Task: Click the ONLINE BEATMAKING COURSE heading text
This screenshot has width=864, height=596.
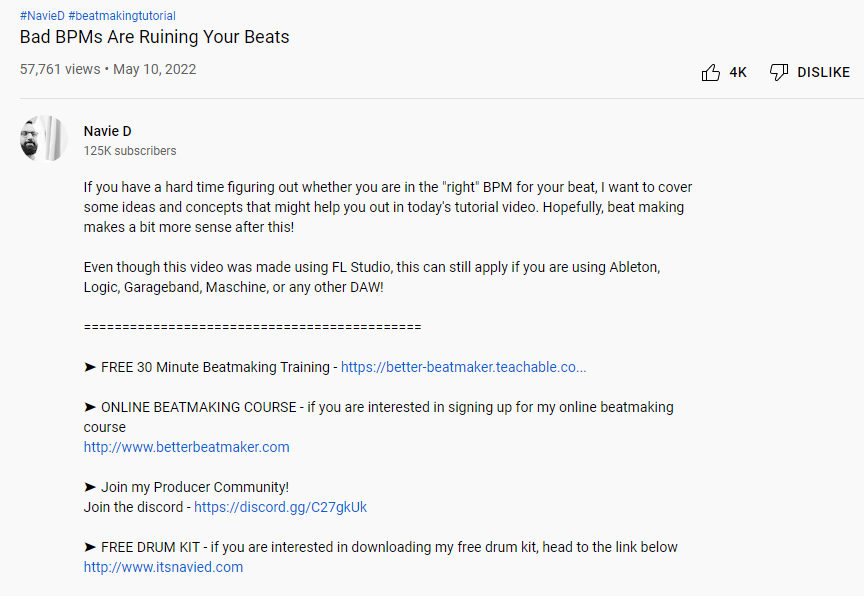Action: coord(199,408)
